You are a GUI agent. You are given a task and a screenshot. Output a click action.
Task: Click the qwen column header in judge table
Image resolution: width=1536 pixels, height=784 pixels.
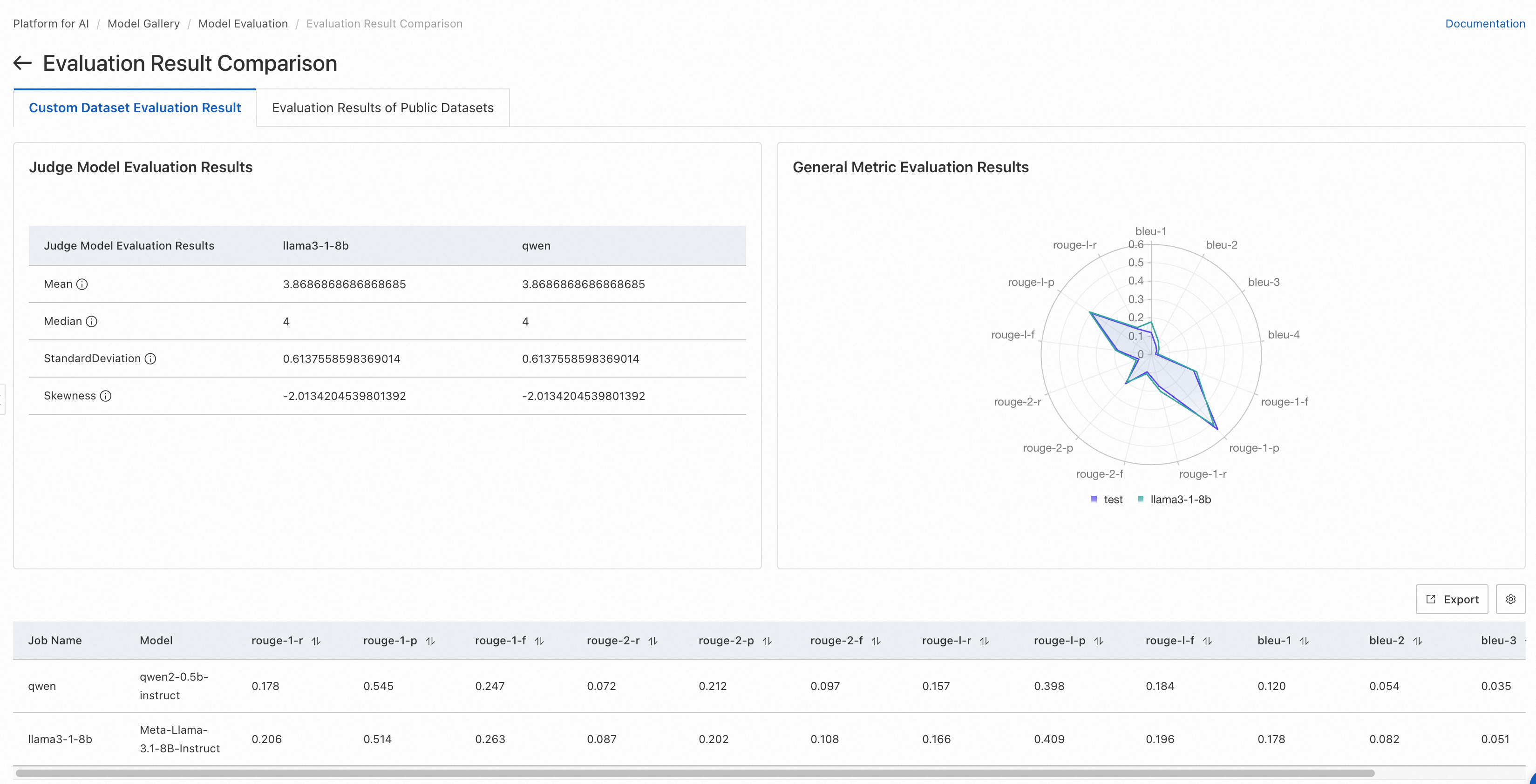536,246
